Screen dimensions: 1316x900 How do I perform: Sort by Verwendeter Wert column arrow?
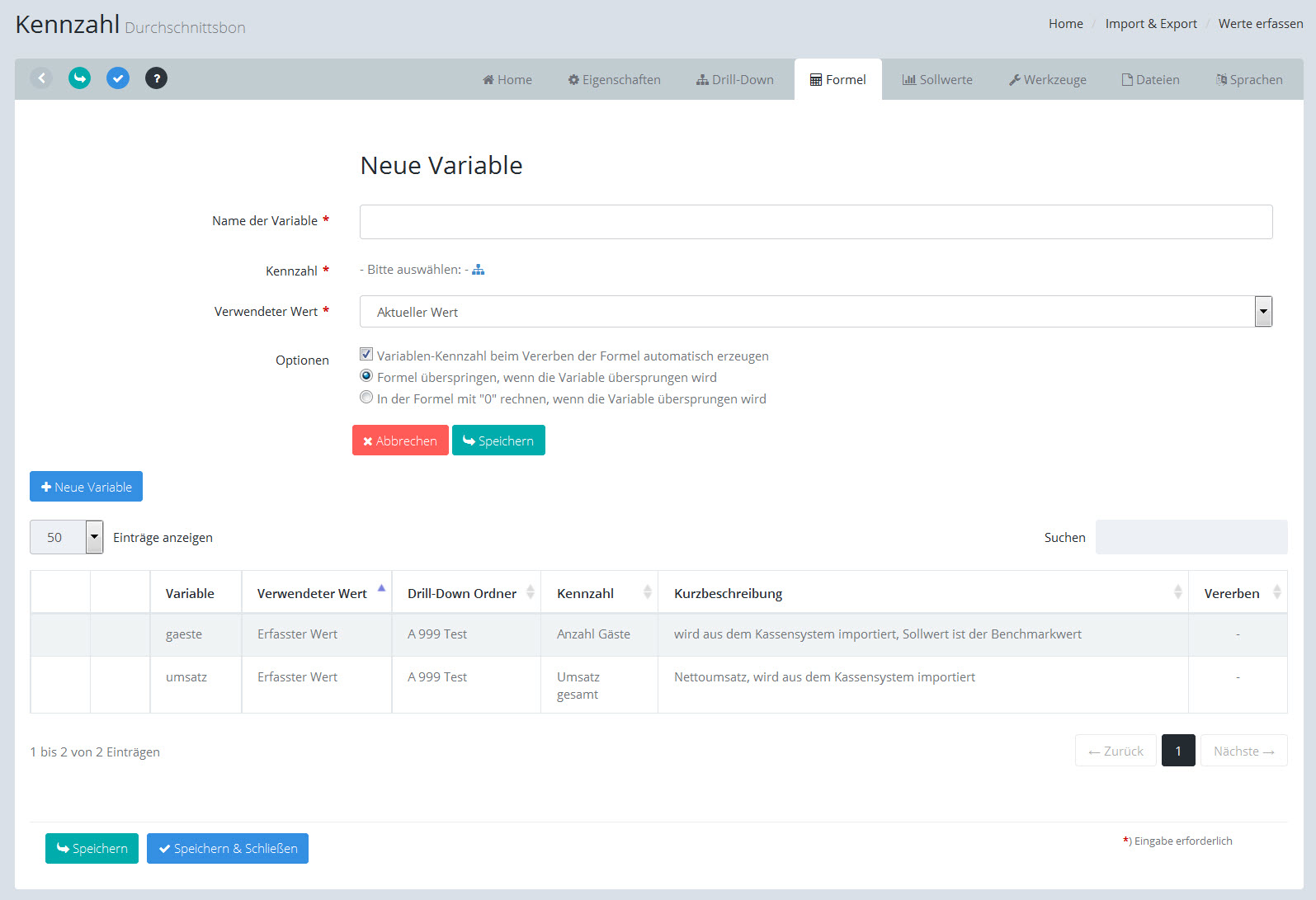click(x=381, y=589)
